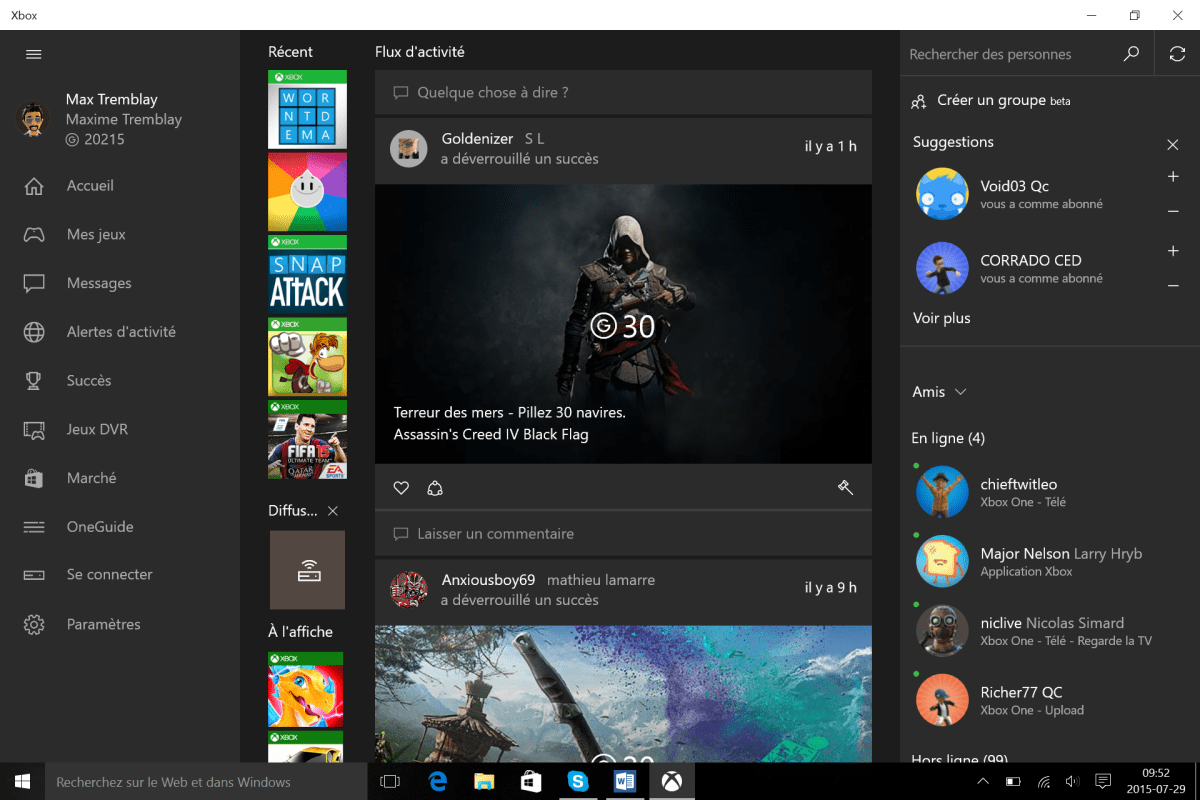Add Void03 Qc as friend with plus
The width and height of the screenshot is (1200, 800).
(x=1173, y=177)
